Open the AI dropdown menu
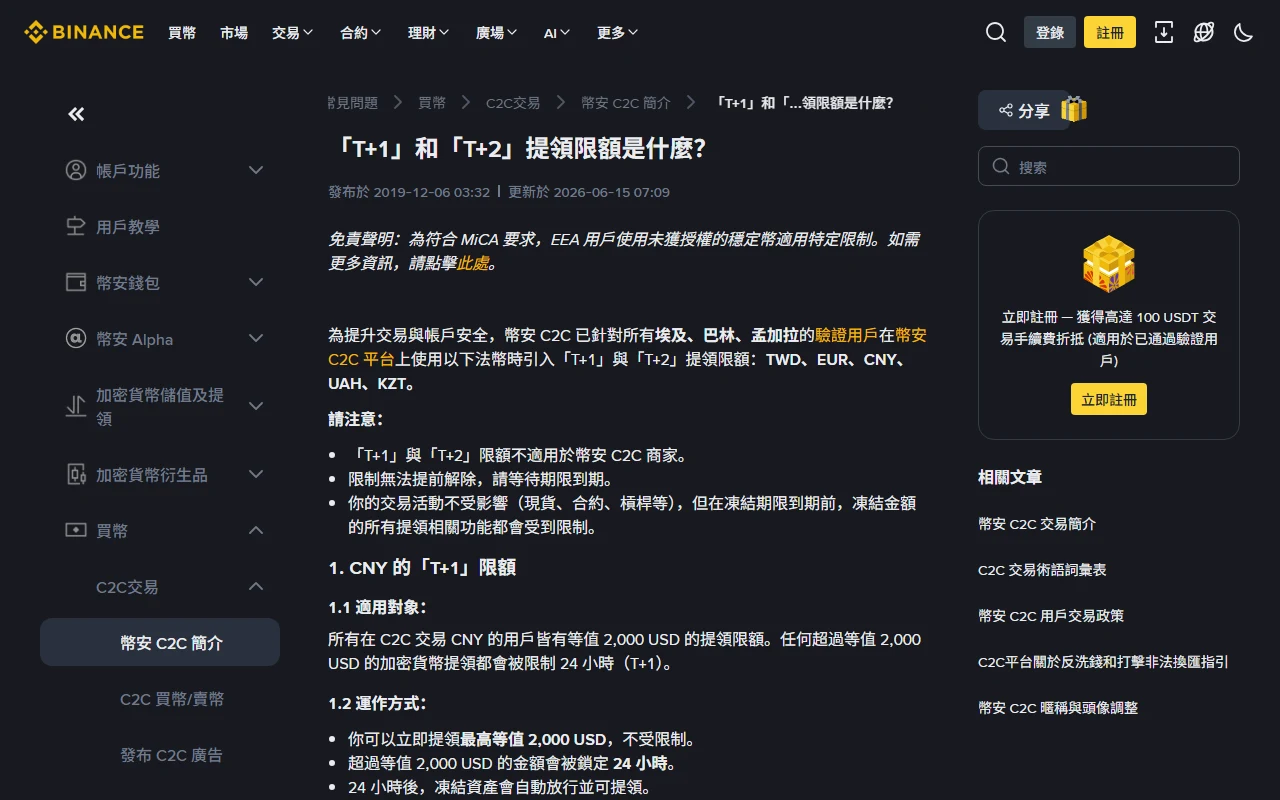 557,32
